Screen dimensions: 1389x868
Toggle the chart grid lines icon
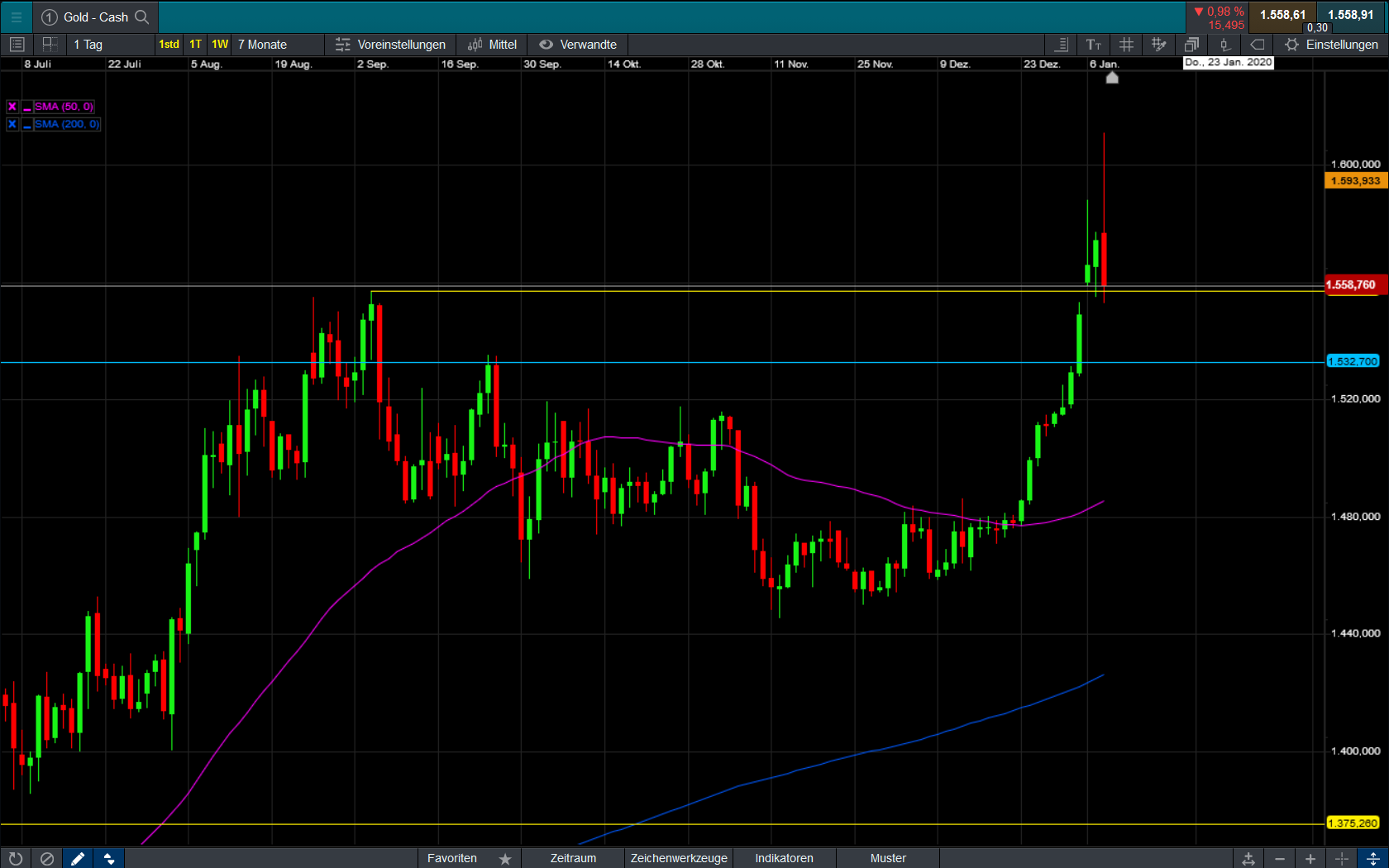1126,45
